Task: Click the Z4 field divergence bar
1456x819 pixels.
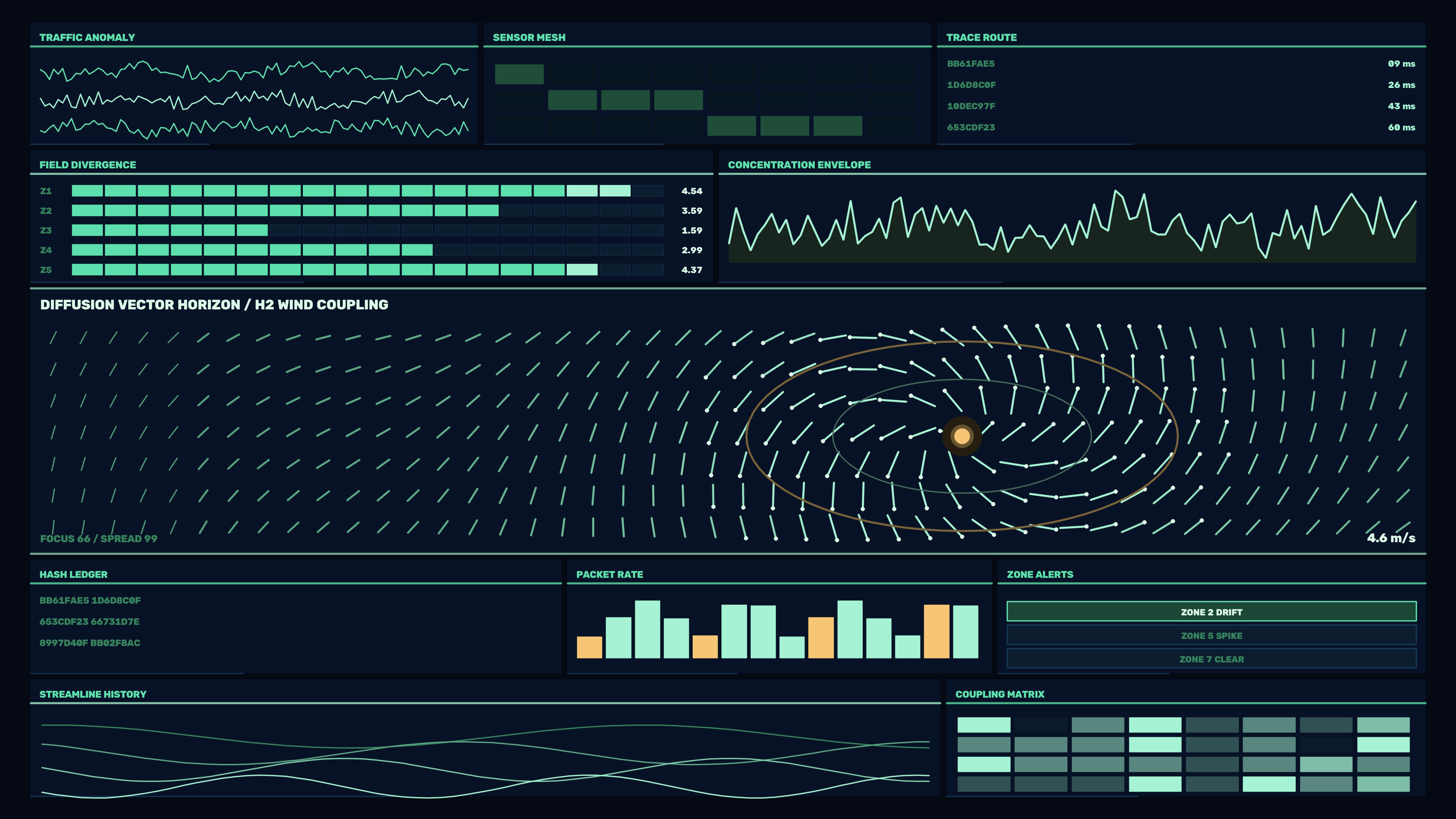Action: pyautogui.click(x=367, y=250)
